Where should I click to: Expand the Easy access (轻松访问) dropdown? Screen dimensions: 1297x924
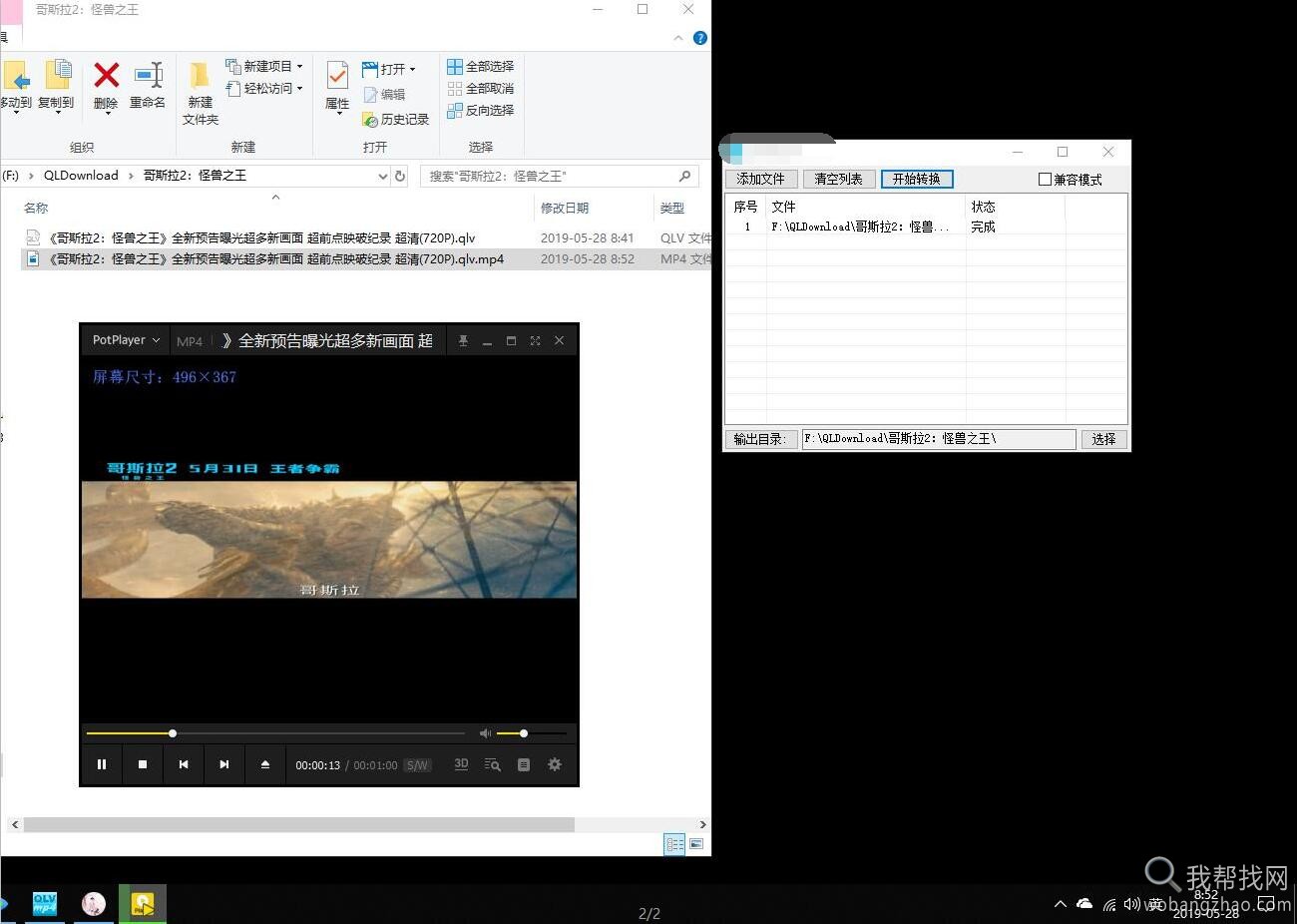263,88
